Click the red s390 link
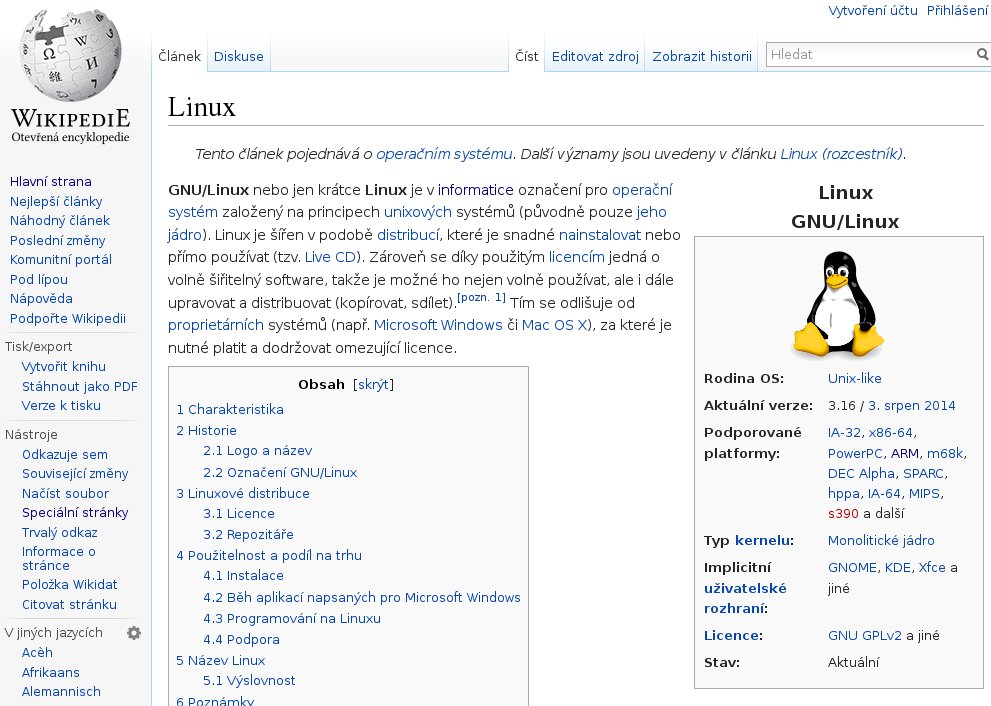This screenshot has width=991, height=706. [843, 513]
